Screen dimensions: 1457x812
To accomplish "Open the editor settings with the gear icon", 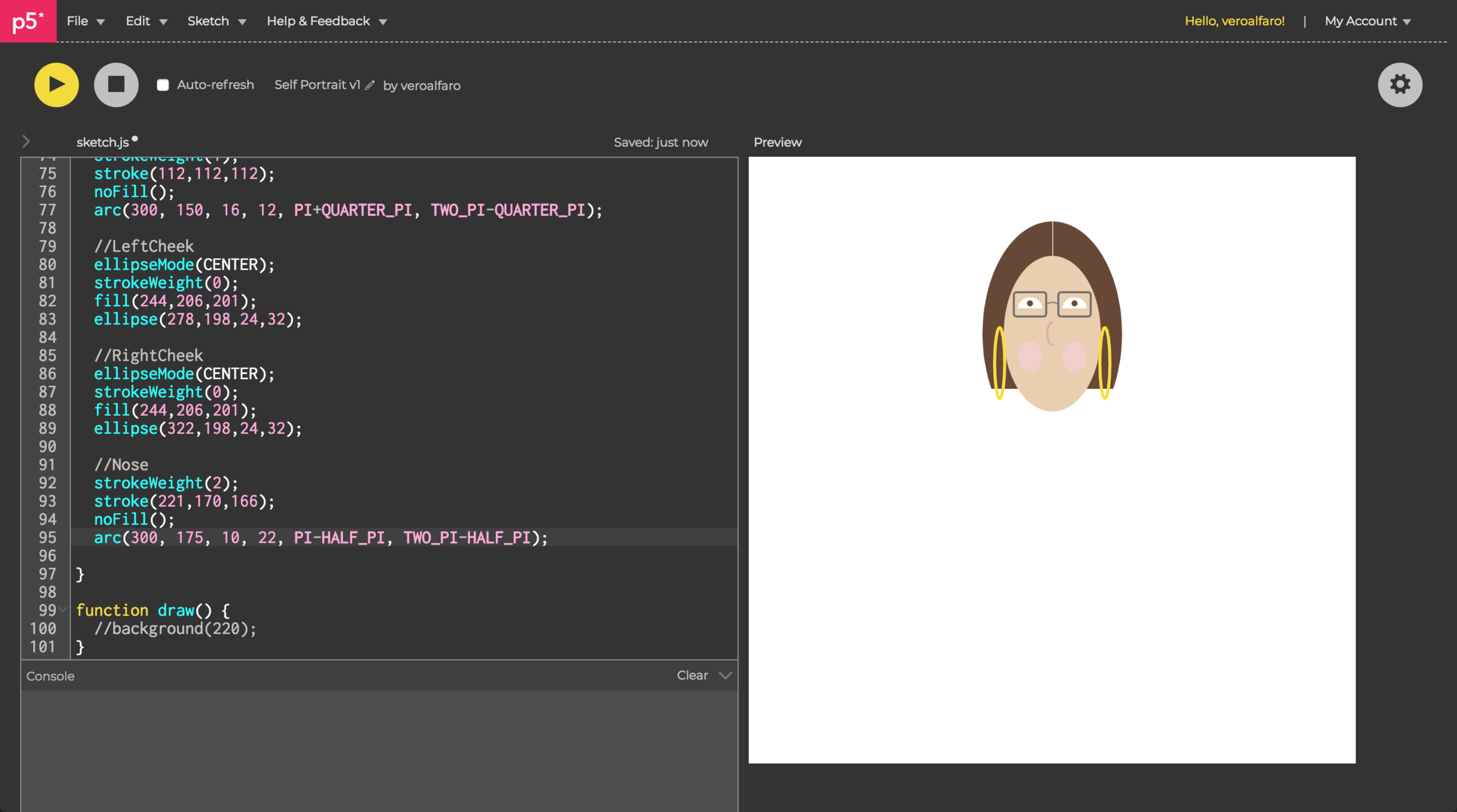I will 1400,84.
